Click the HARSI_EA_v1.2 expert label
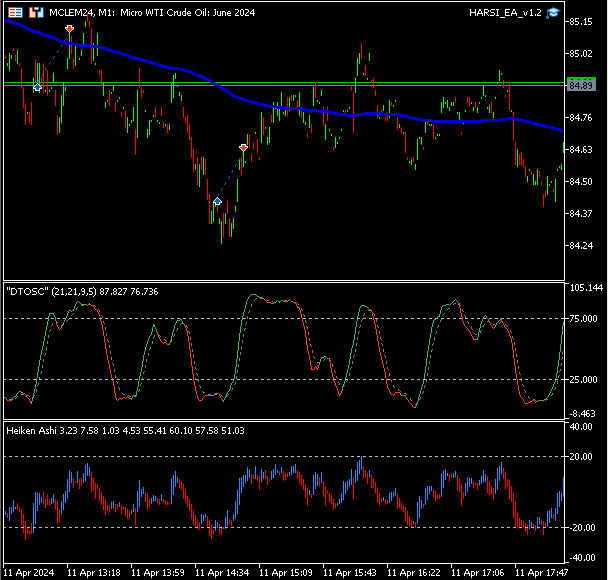Screen dimensions: 608x580 tap(505, 13)
